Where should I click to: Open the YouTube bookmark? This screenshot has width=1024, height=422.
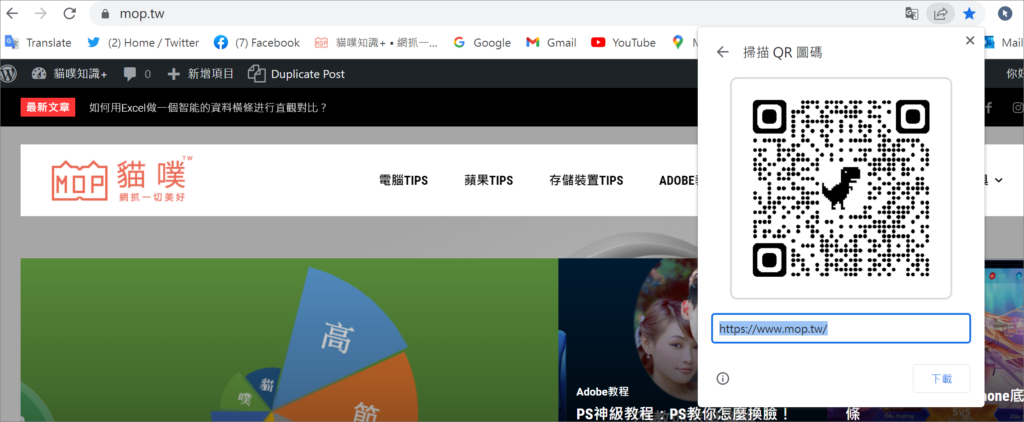623,42
